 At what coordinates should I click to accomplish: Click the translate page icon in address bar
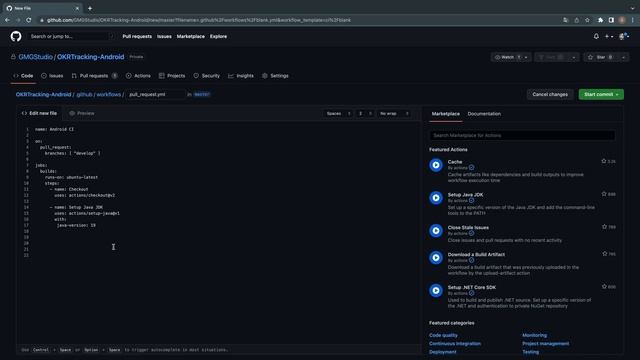point(565,20)
